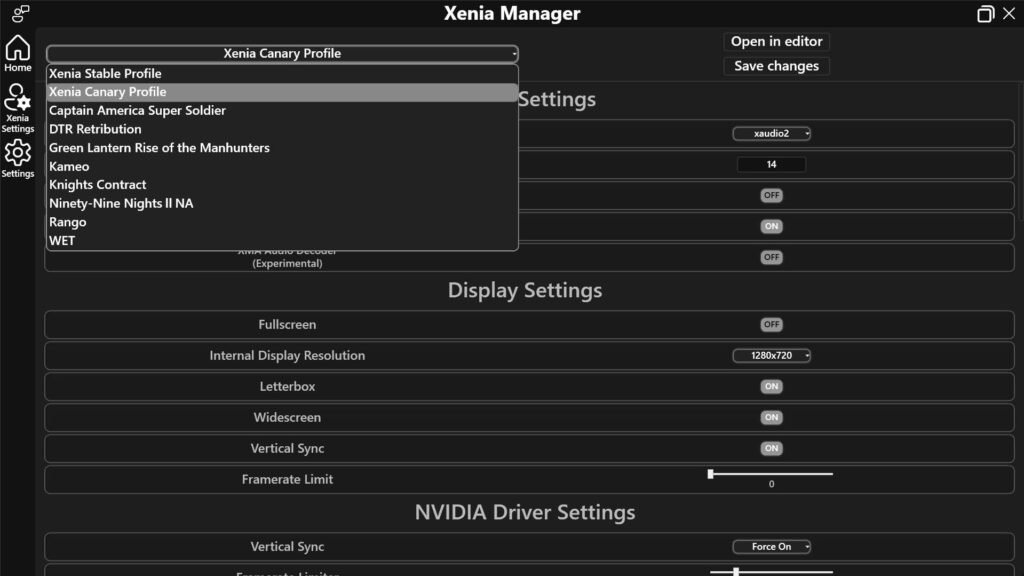Select Captain America Super Soldier profile

[x=282, y=110]
